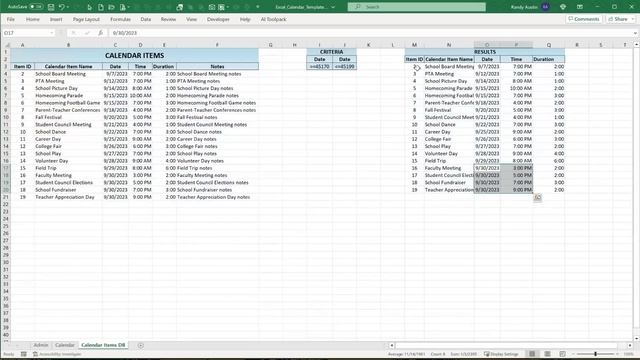640x360 pixels.
Task: Click Accessibility Investigate in status bar
Action: (57, 354)
